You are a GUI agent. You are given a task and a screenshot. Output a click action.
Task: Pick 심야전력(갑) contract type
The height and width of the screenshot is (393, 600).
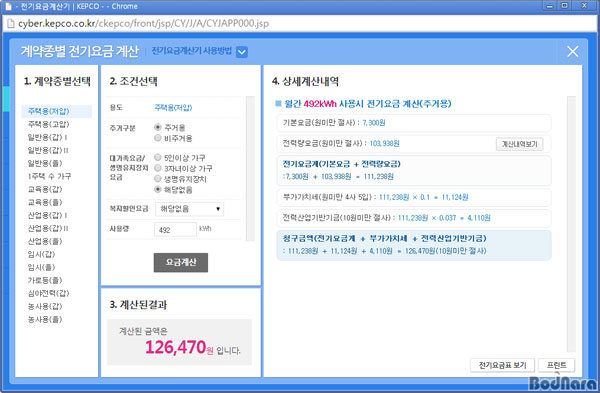tap(49, 293)
